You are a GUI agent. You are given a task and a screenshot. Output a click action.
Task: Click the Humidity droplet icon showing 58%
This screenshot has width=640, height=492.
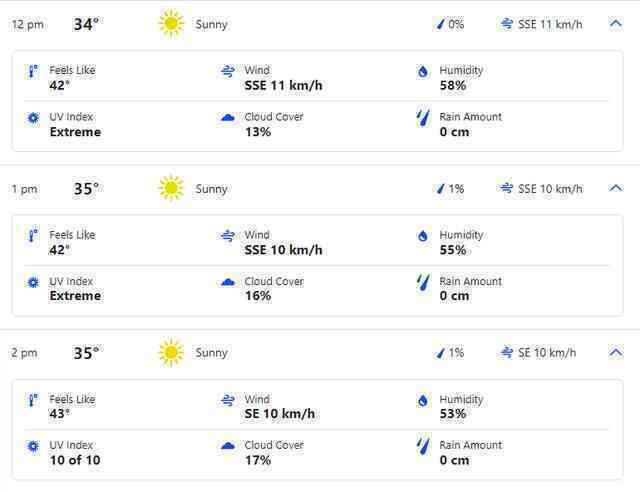point(423,71)
